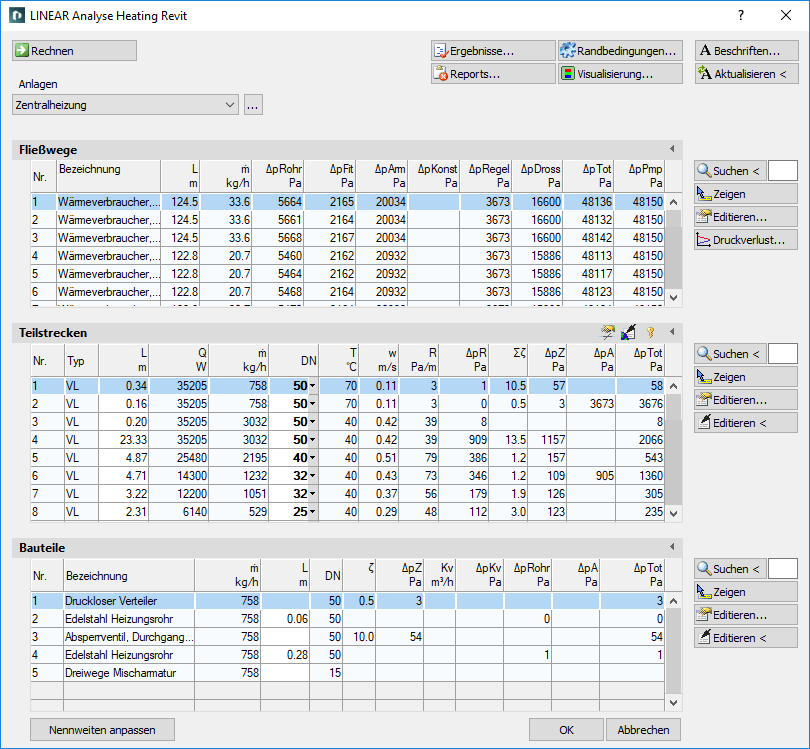Click Fließwege table scroll-down arrow
This screenshot has height=749, width=810.
673,298
